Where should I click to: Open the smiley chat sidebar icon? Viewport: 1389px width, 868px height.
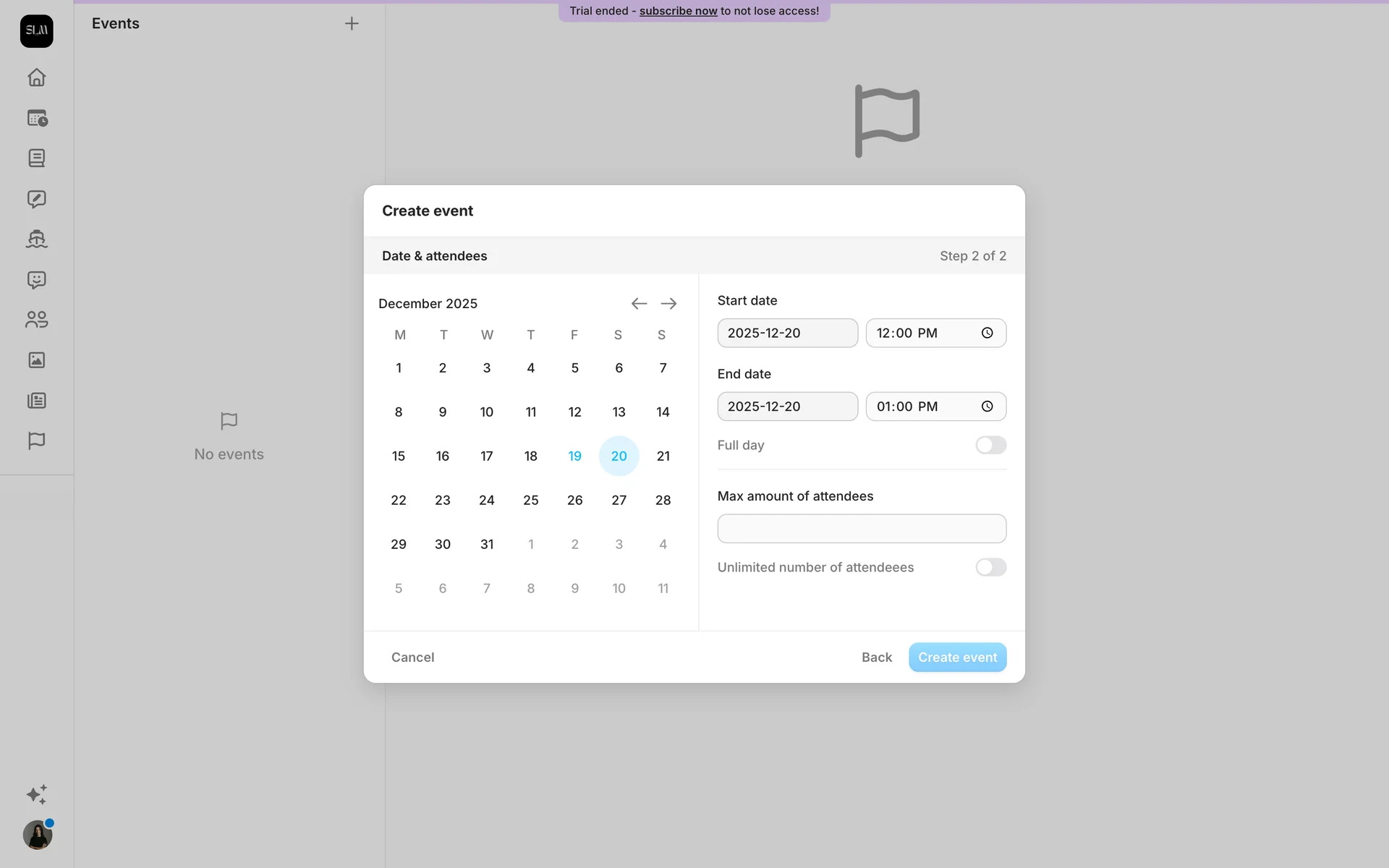36,280
